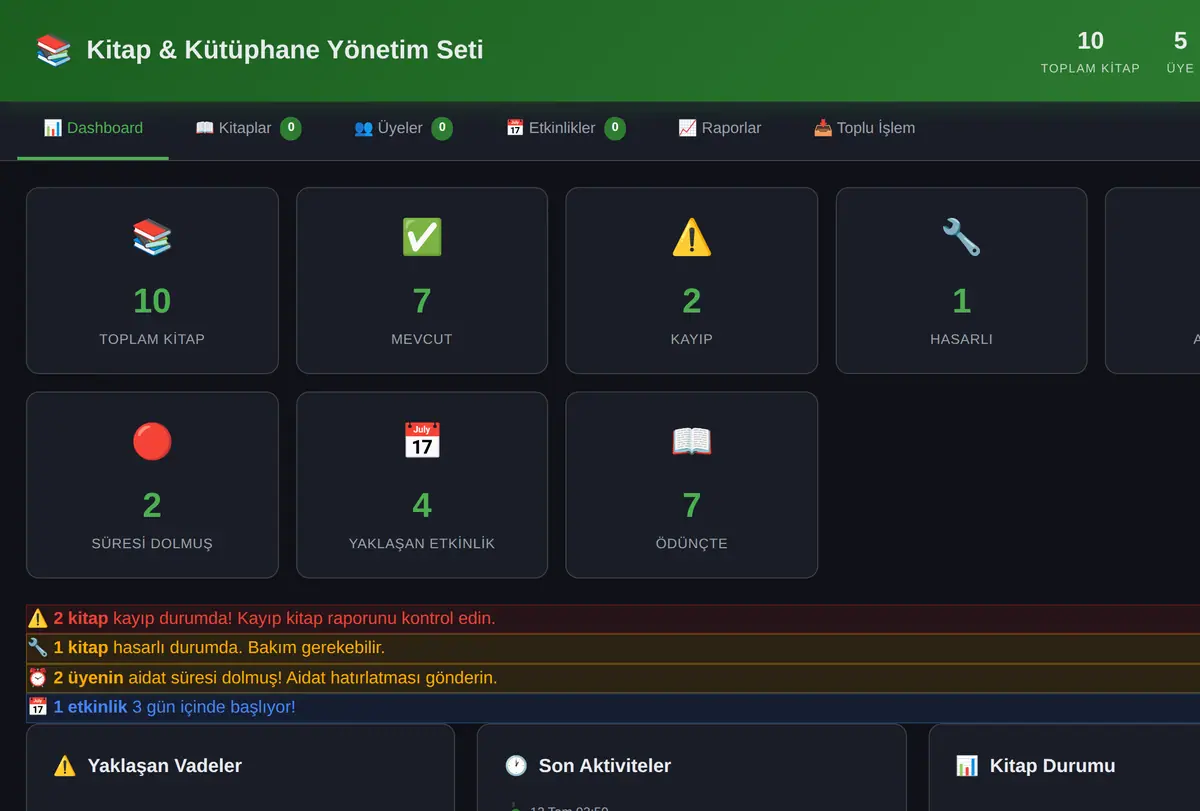
Task: Switch to the Üyeler tab
Action: [403, 129]
